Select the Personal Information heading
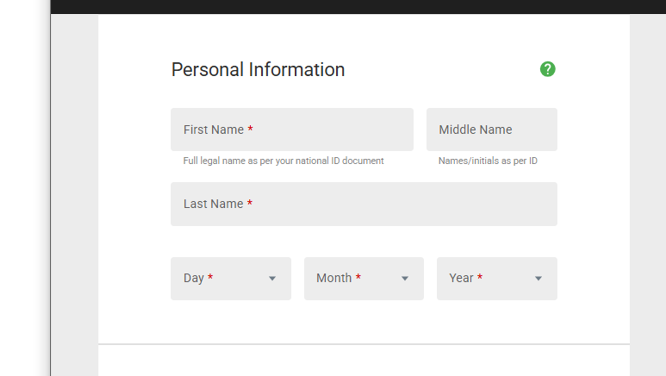The width and height of the screenshot is (666, 376). coord(258,70)
